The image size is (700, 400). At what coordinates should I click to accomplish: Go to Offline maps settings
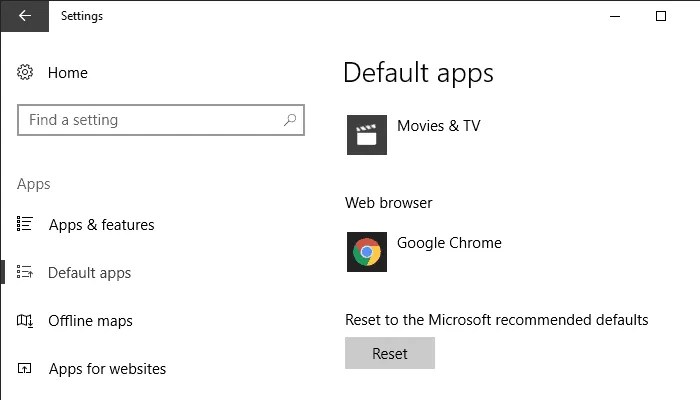(x=90, y=321)
